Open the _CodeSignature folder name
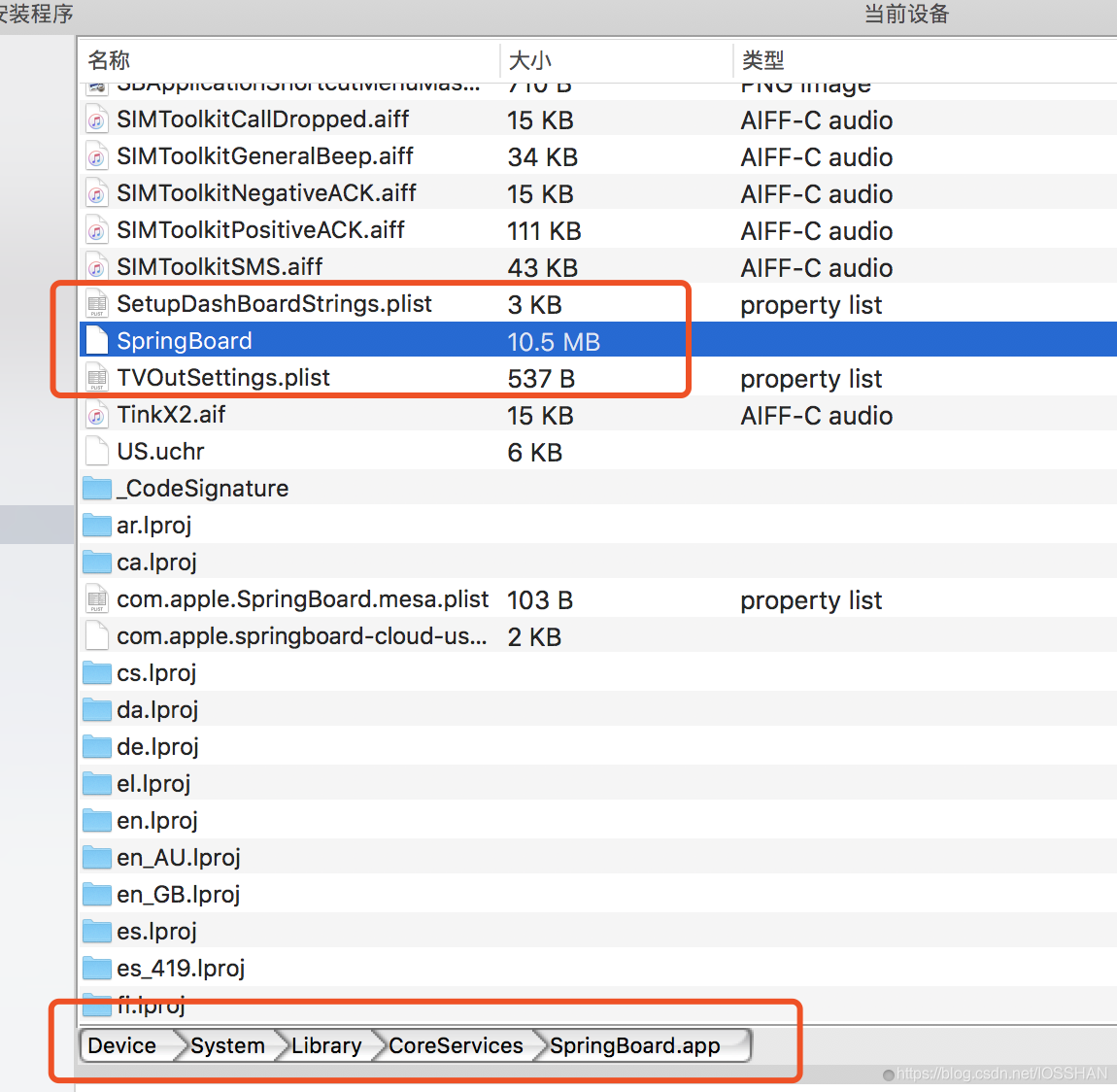 coord(203,489)
